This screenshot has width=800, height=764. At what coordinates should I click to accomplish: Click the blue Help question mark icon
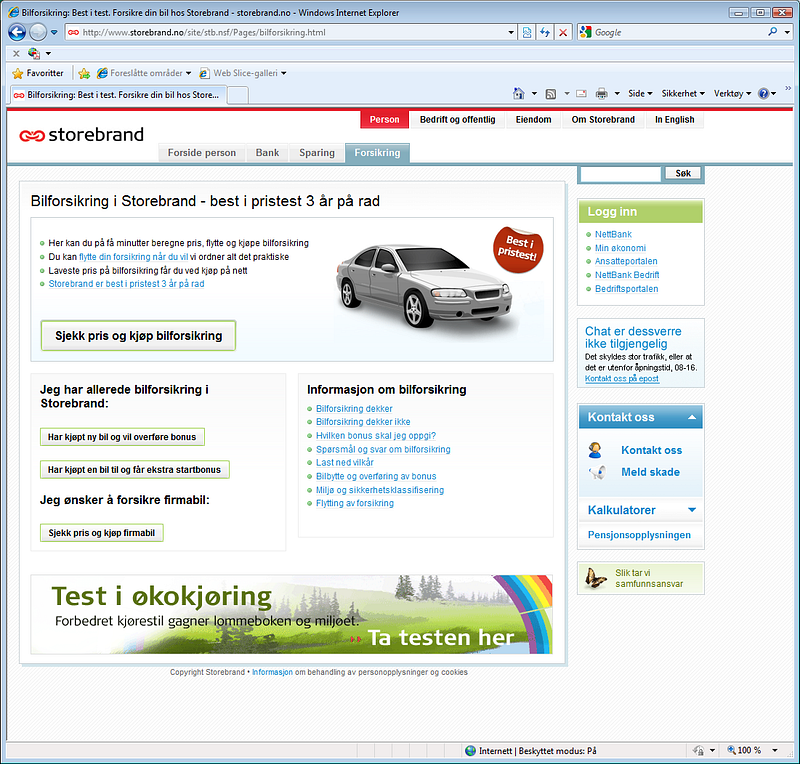763,93
